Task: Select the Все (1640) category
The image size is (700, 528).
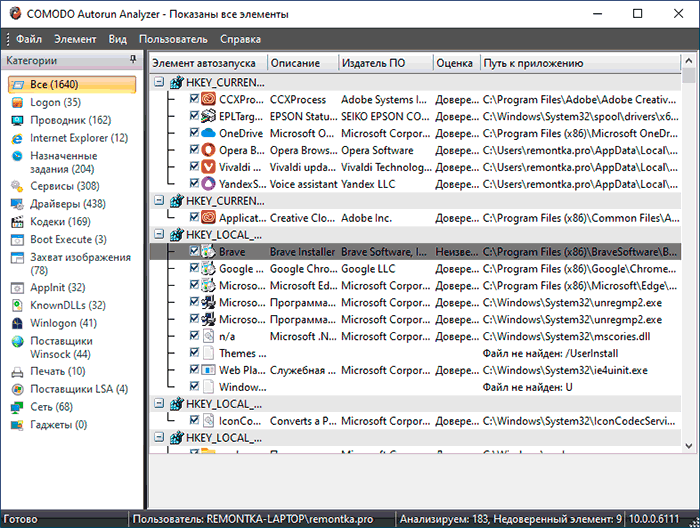Action: (72, 84)
